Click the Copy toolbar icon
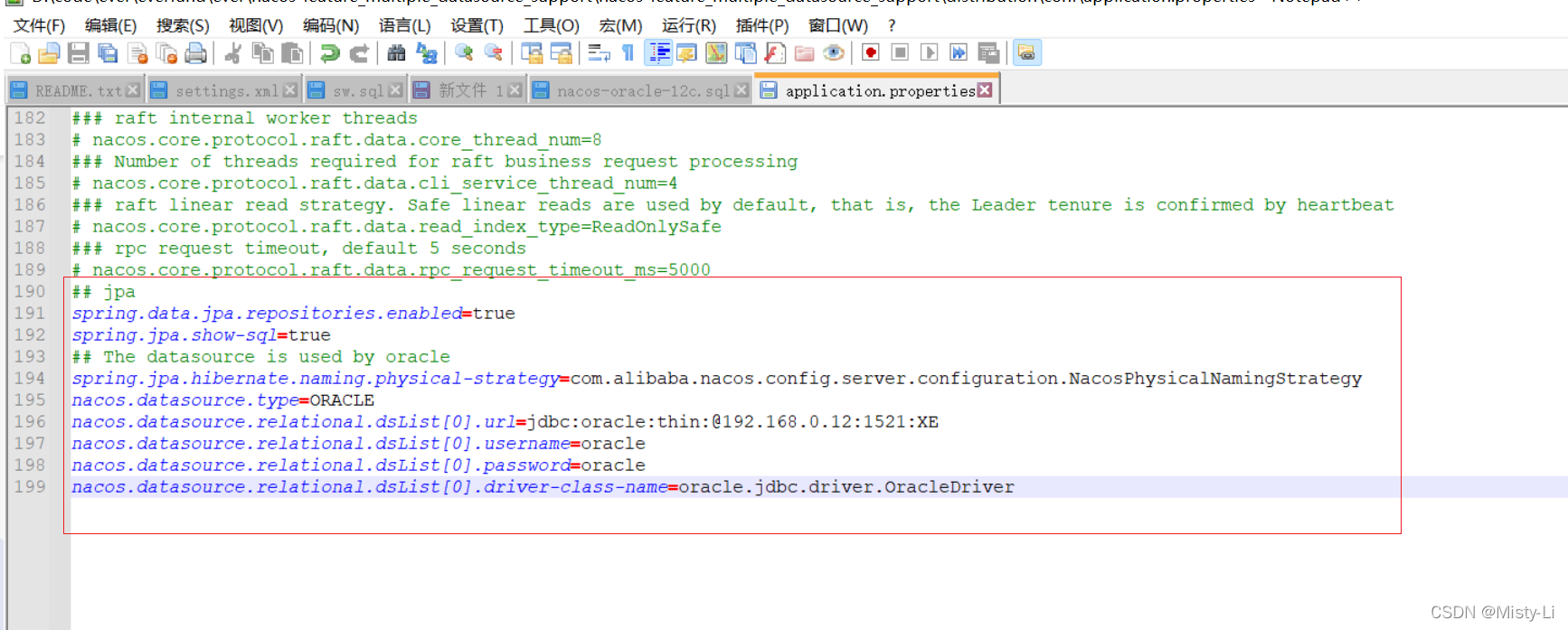Image resolution: width=1568 pixels, height=630 pixels. (x=262, y=53)
